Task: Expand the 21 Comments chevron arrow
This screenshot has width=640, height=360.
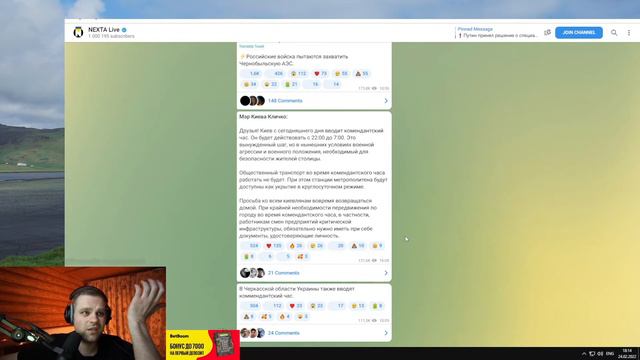Action: coord(386,273)
